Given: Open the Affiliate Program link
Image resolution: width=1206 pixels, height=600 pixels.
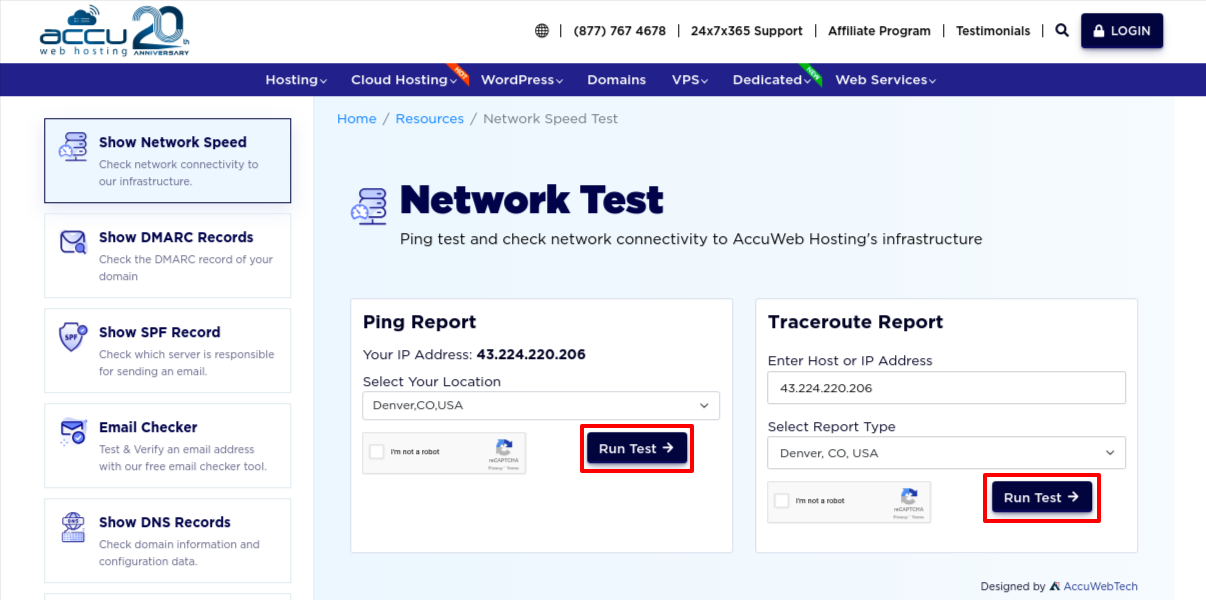Looking at the screenshot, I should point(879,31).
